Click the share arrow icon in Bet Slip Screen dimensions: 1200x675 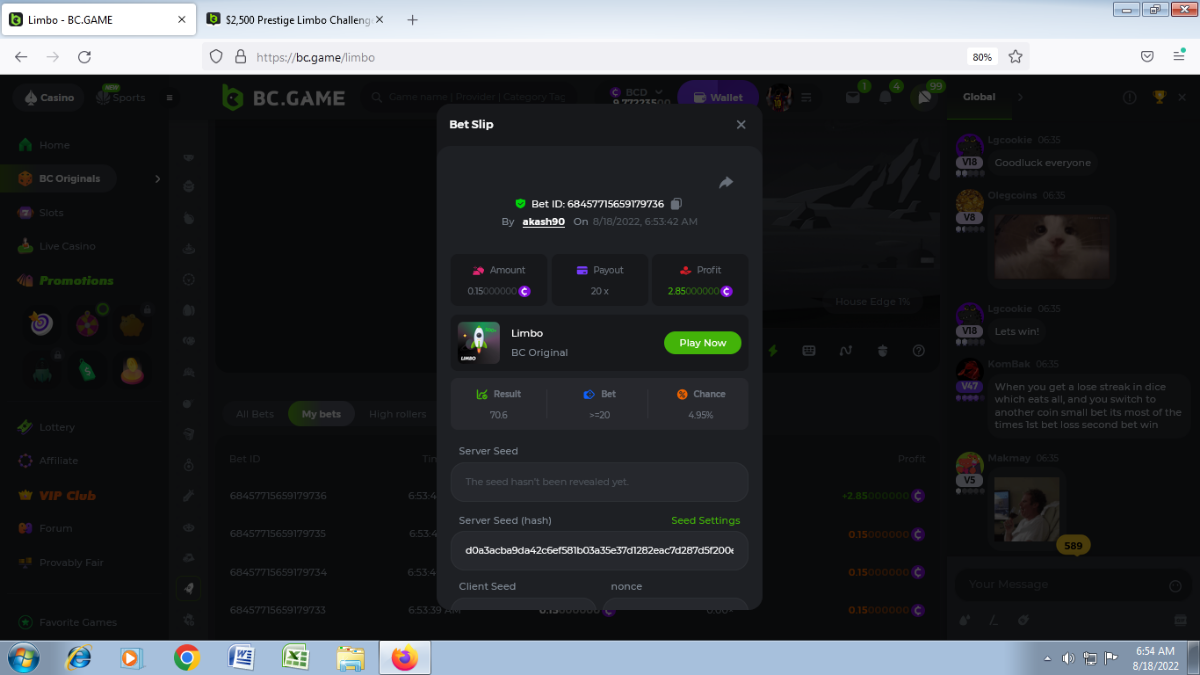click(x=726, y=182)
